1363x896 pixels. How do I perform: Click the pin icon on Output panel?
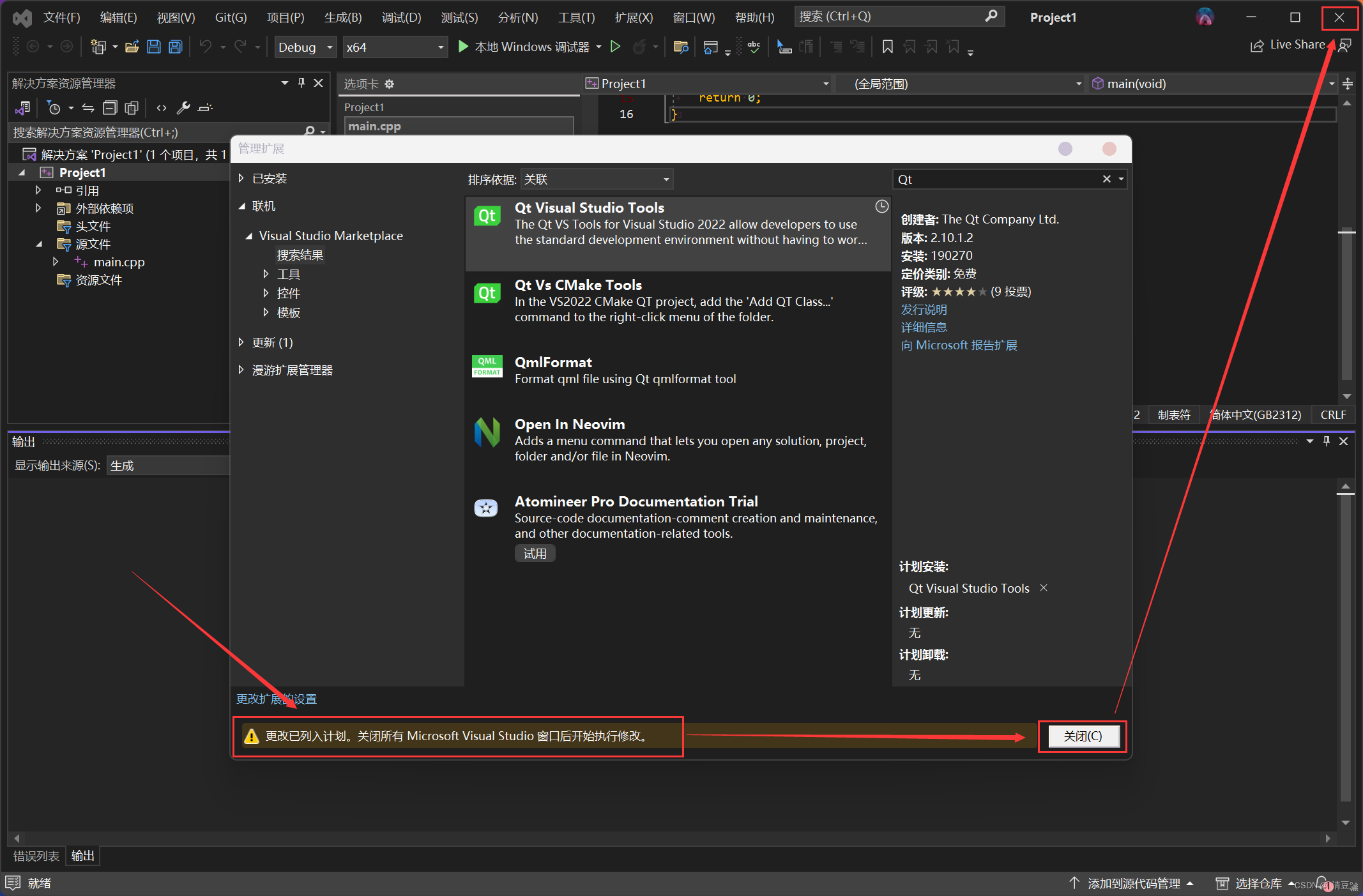[x=1327, y=441]
